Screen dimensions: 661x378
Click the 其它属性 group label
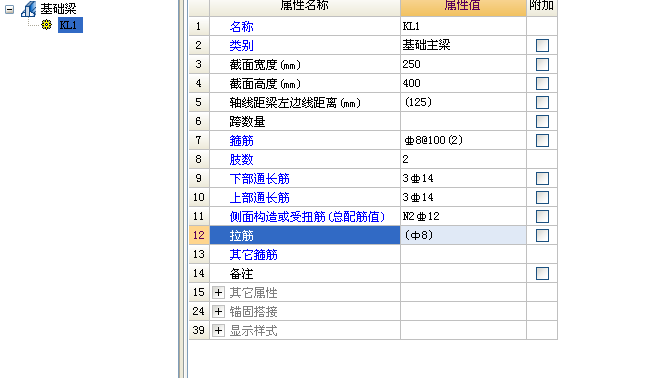coord(253,292)
